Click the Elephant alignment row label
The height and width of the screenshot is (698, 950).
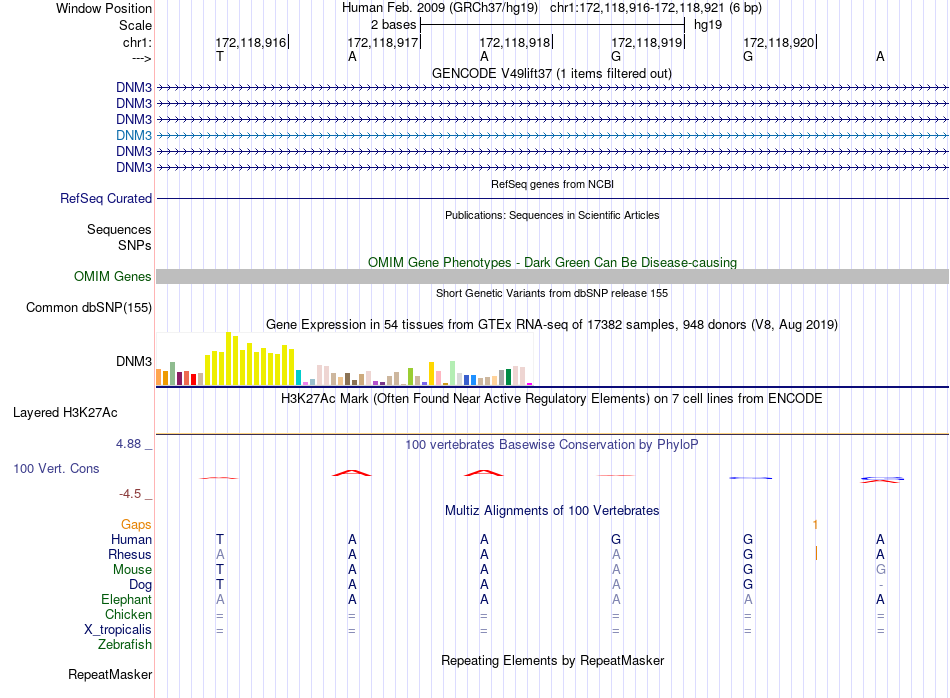(127, 599)
